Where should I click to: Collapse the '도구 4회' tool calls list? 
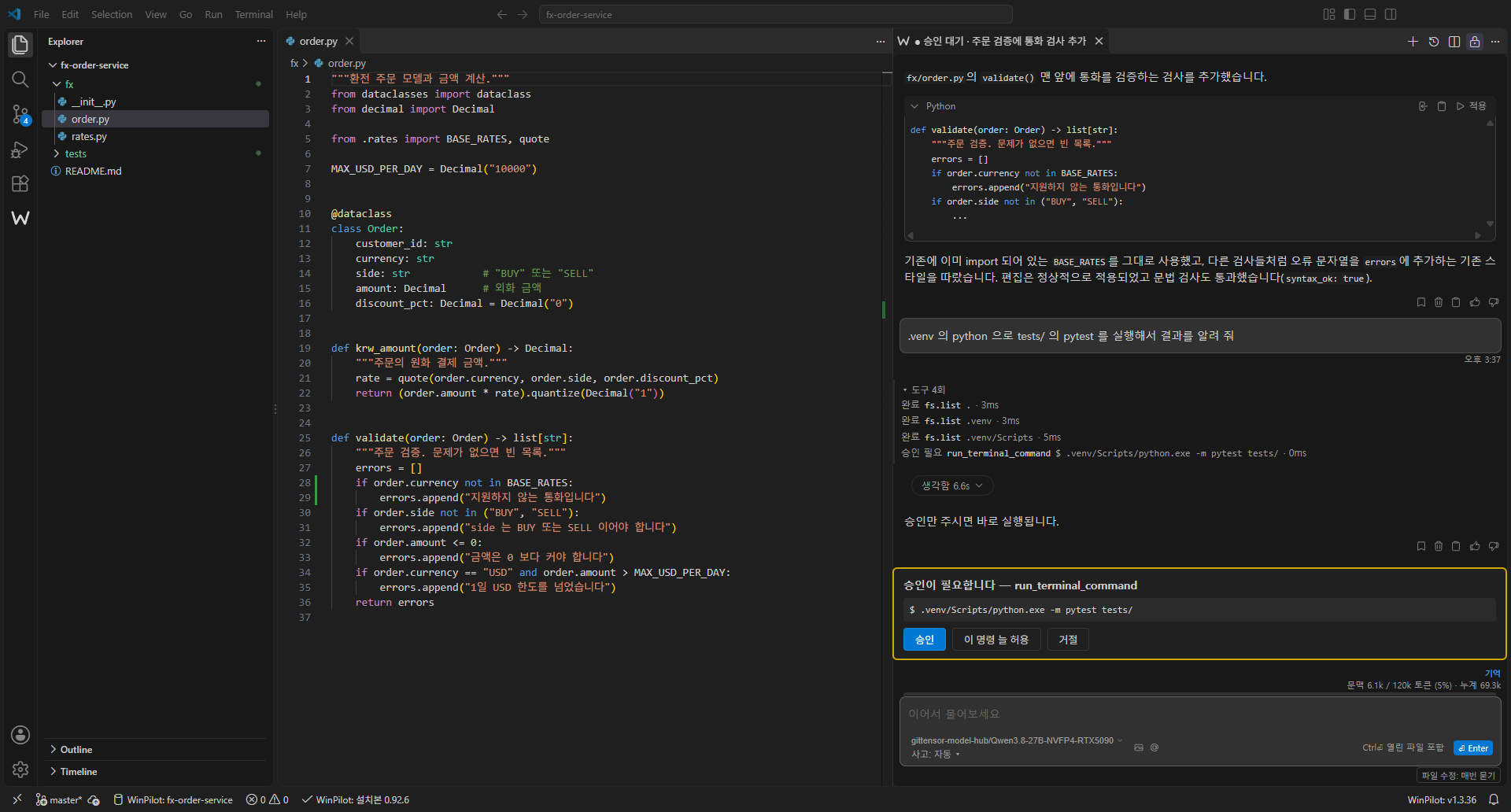coord(924,389)
